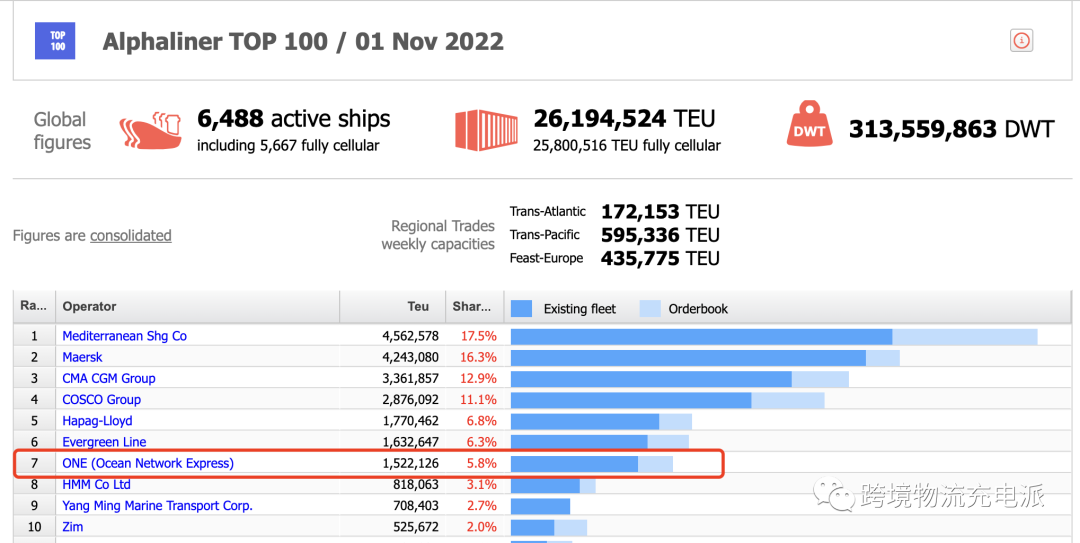
Task: Click the ship icon beside active ships
Action: (150, 131)
